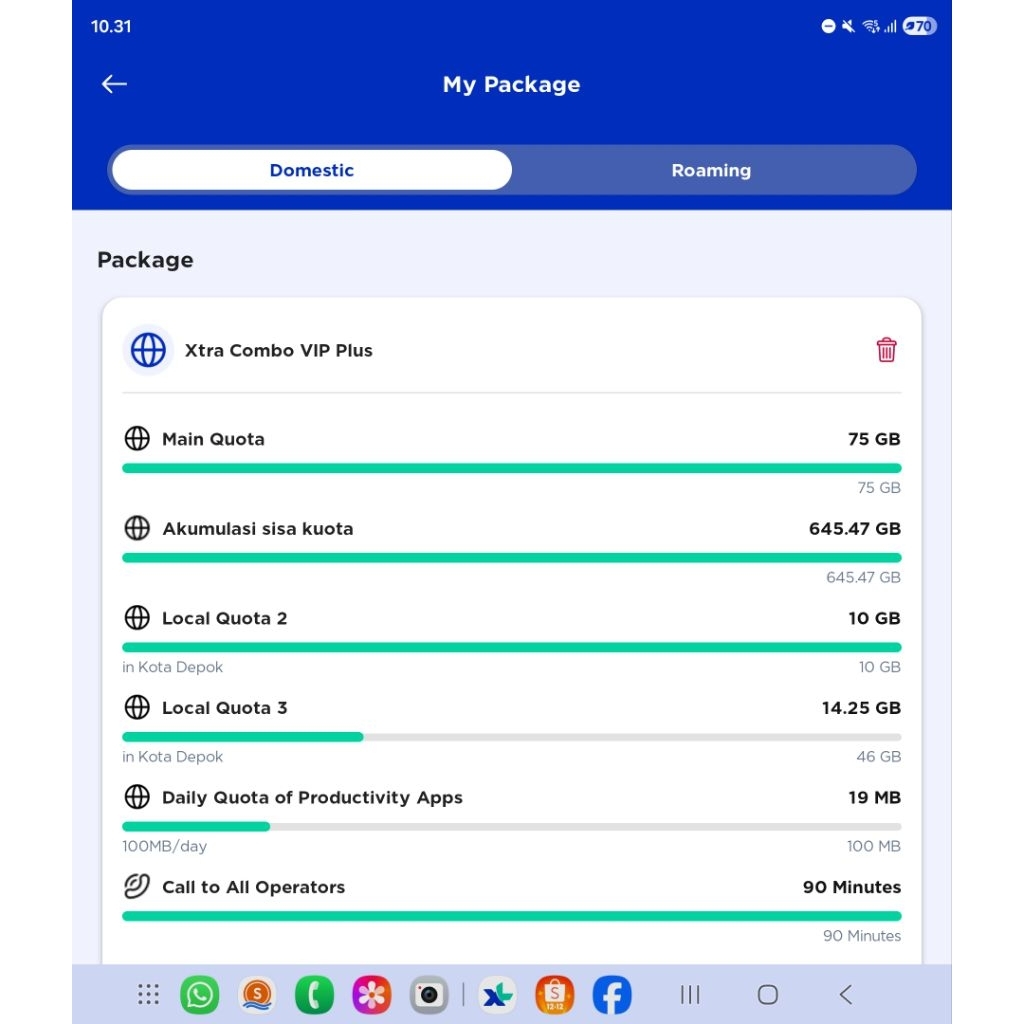Tap the globe icon beside Xtra Combo VIP Plus

pos(148,350)
